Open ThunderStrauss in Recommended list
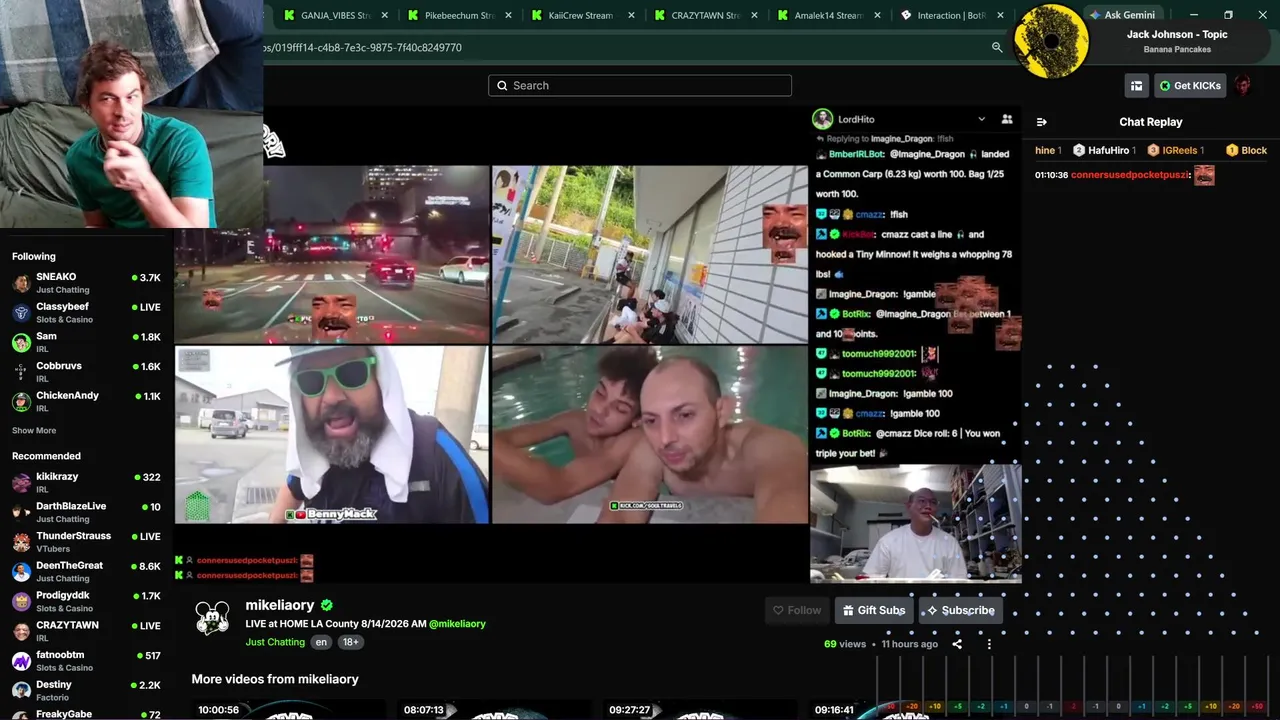This screenshot has width=1280, height=720. coord(87,542)
